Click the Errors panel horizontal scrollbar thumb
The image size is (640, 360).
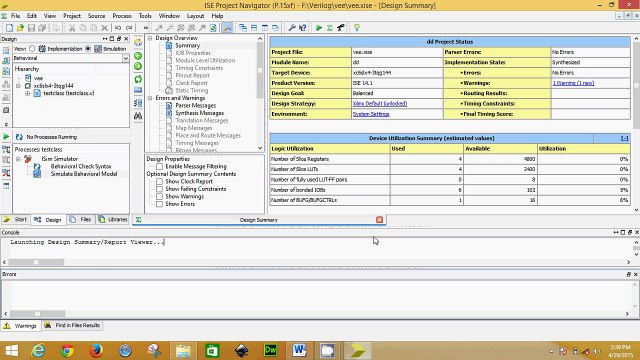click(x=38, y=313)
